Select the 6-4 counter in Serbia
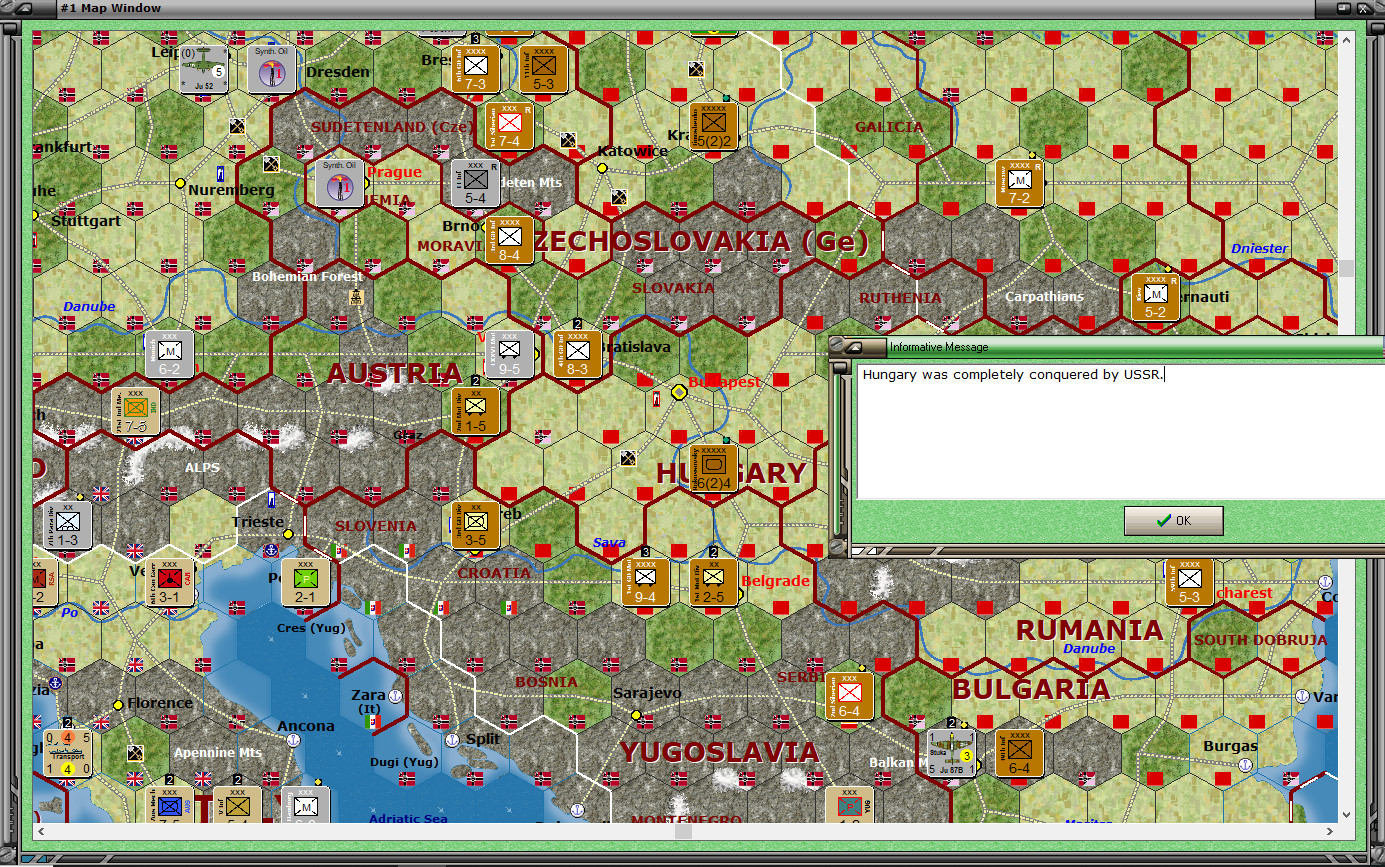The image size is (1385, 867). click(x=850, y=696)
